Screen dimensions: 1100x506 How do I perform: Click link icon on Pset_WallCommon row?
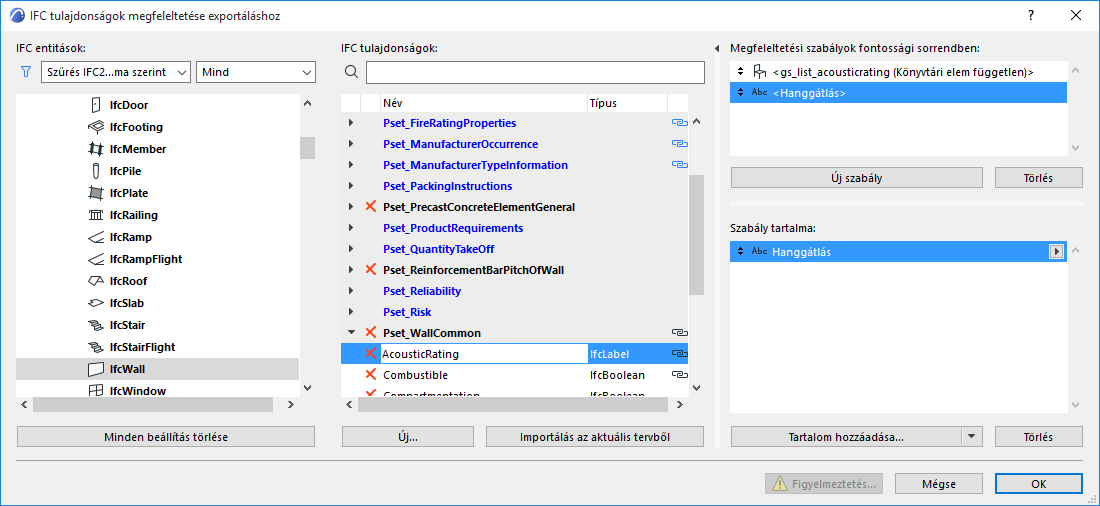click(x=678, y=333)
